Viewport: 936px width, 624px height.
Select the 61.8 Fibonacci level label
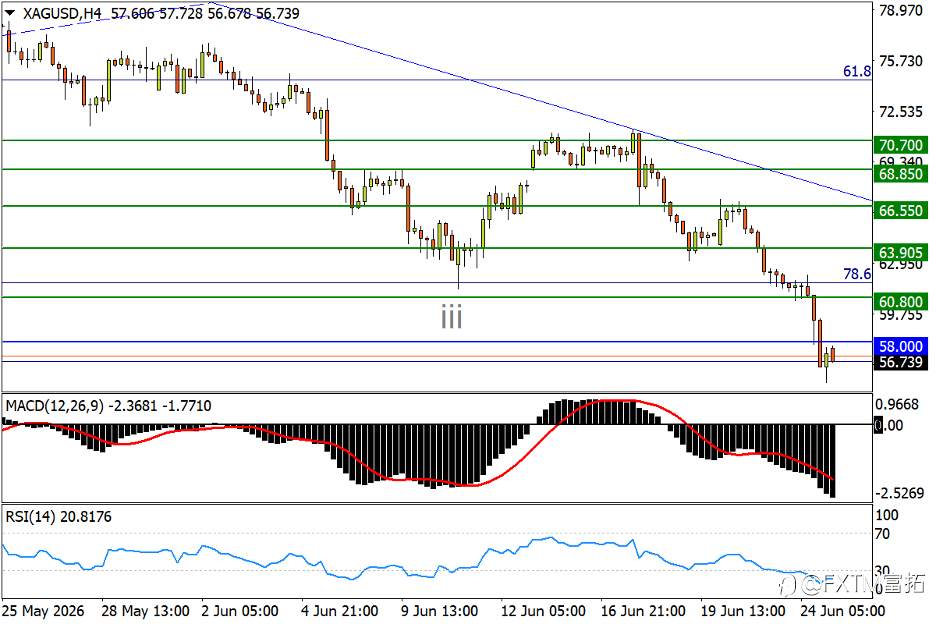point(857,72)
